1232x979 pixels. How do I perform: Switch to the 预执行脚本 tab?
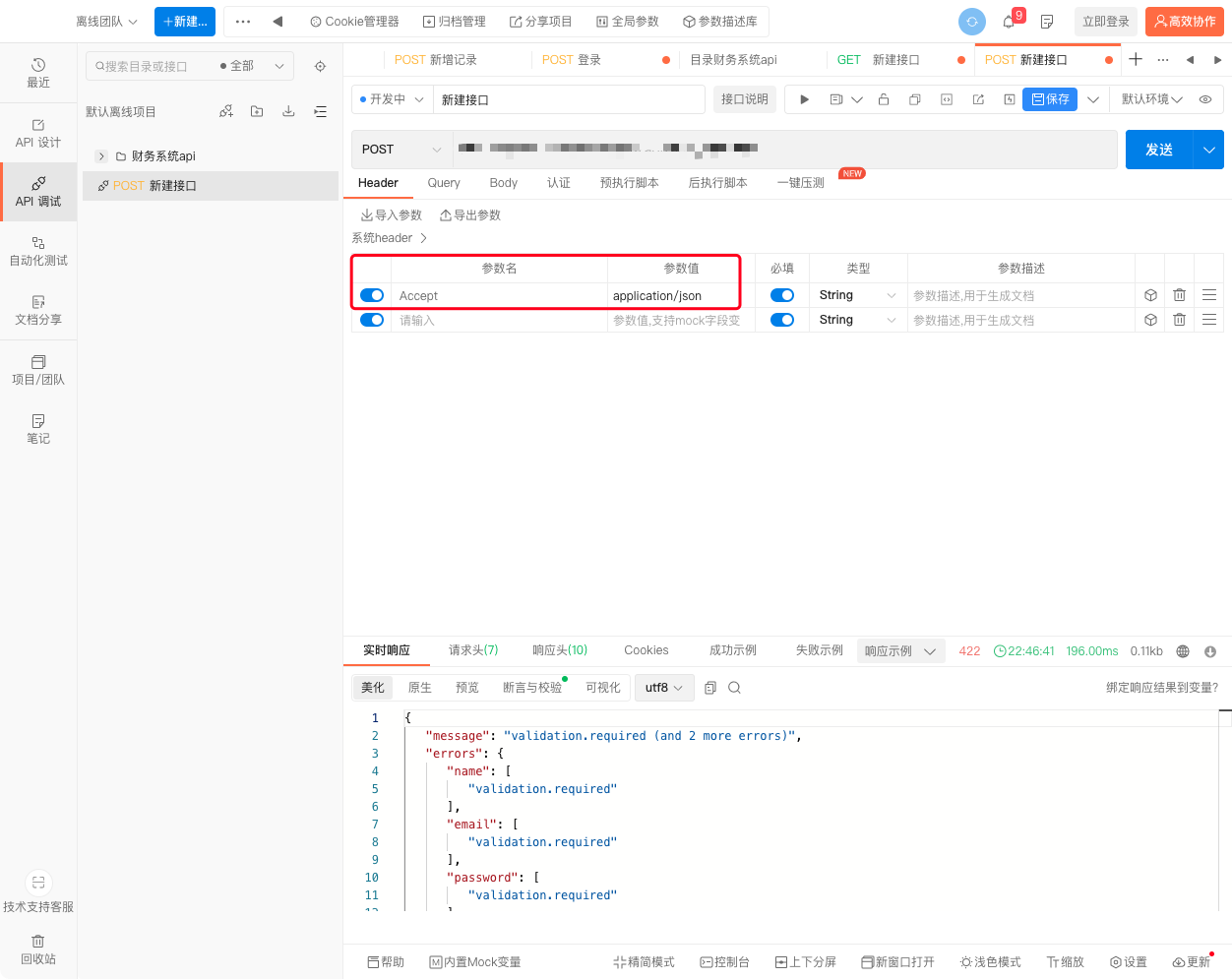click(630, 183)
